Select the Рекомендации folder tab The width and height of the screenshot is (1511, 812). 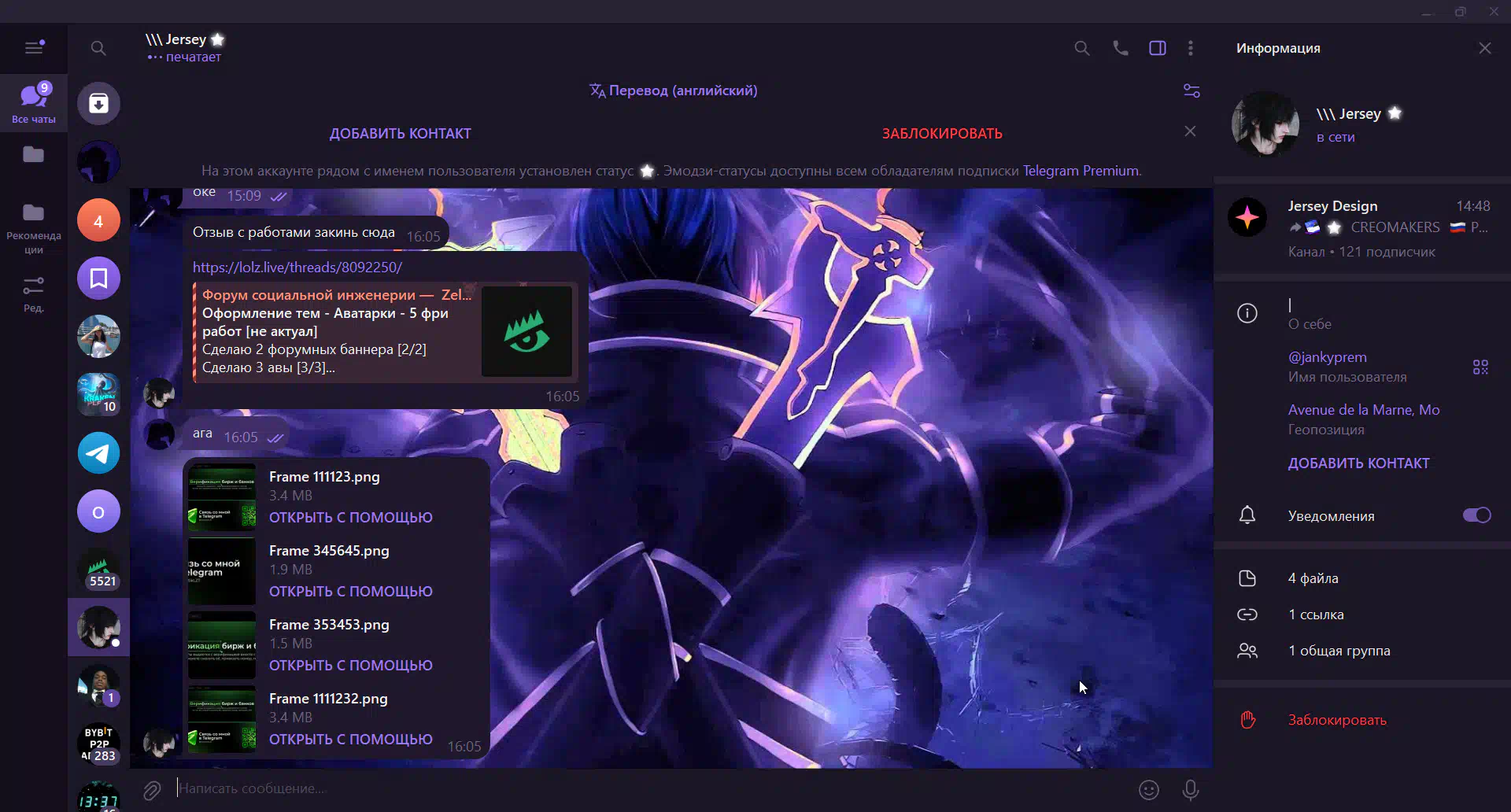(34, 228)
